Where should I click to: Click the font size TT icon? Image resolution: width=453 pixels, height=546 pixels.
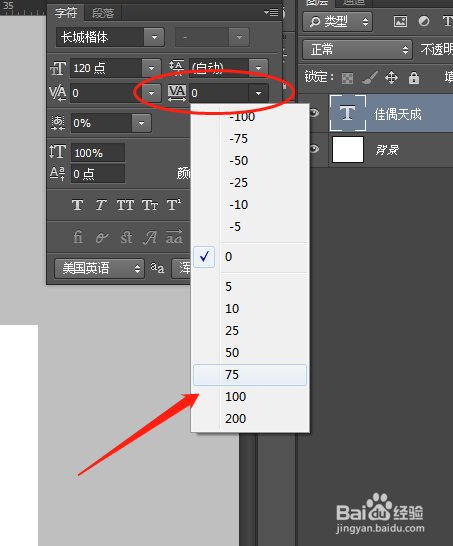(58, 68)
